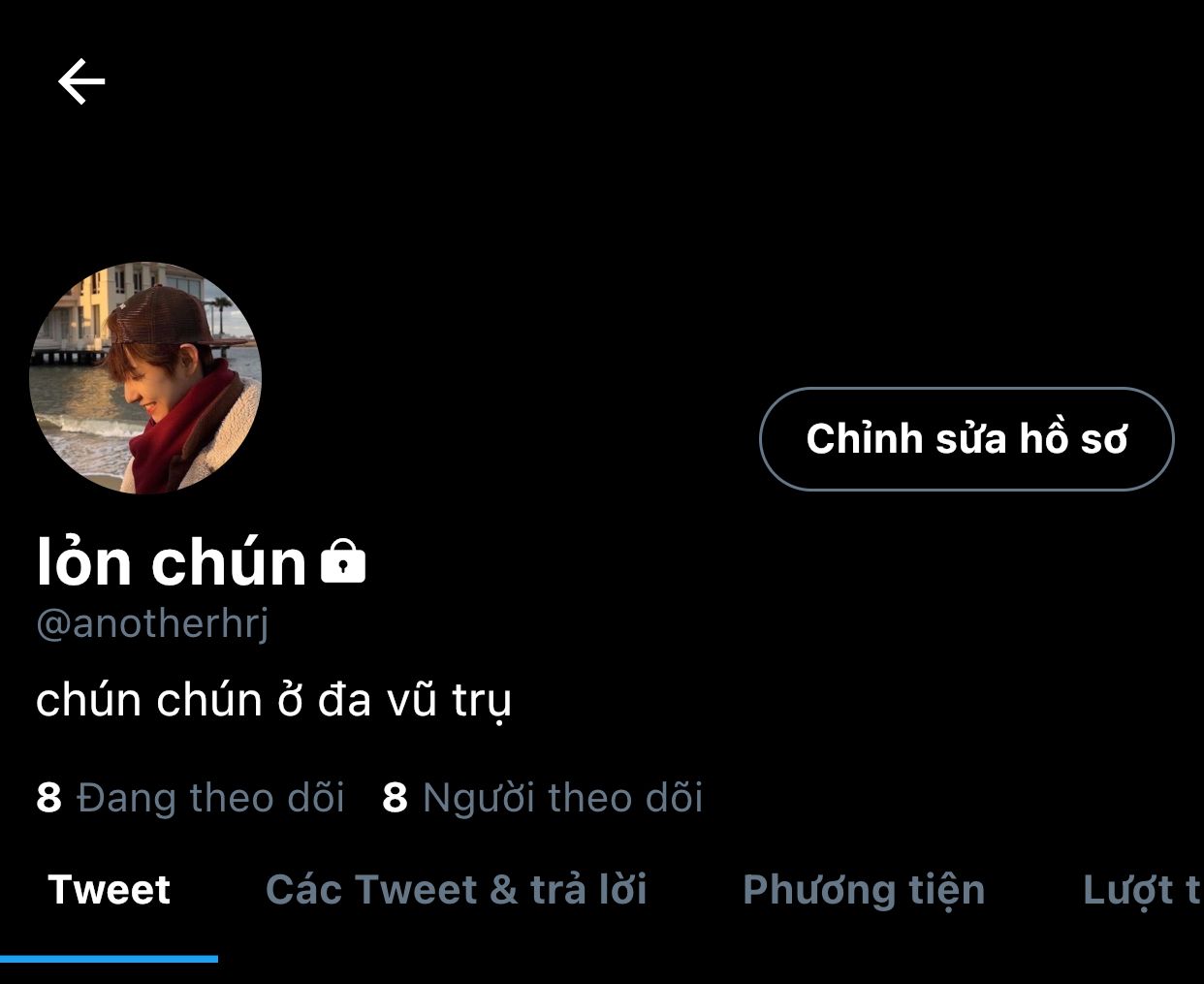The height and width of the screenshot is (984, 1204).
Task: Select the partially visible Lượt t tab
Action: pyautogui.click(x=1142, y=890)
